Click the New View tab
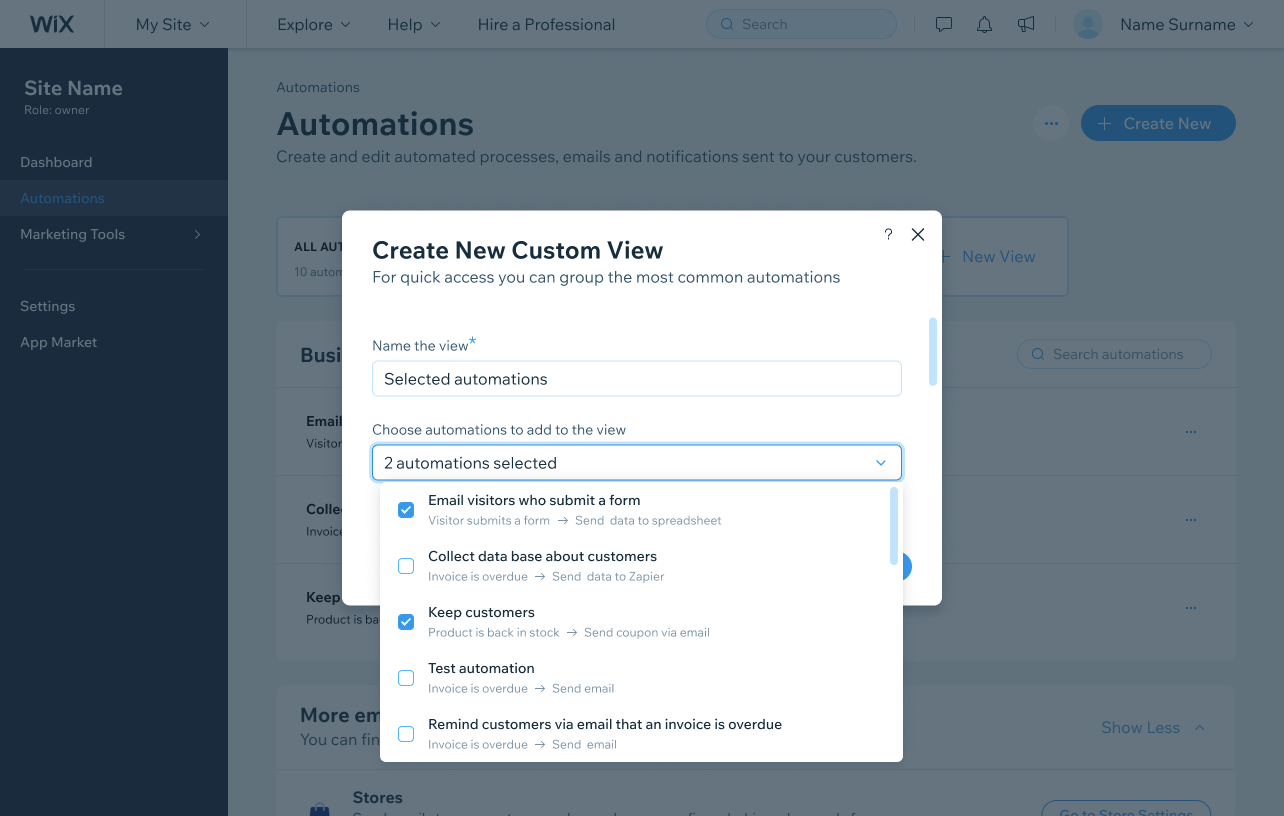The image size is (1284, 816). pyautogui.click(x=987, y=257)
